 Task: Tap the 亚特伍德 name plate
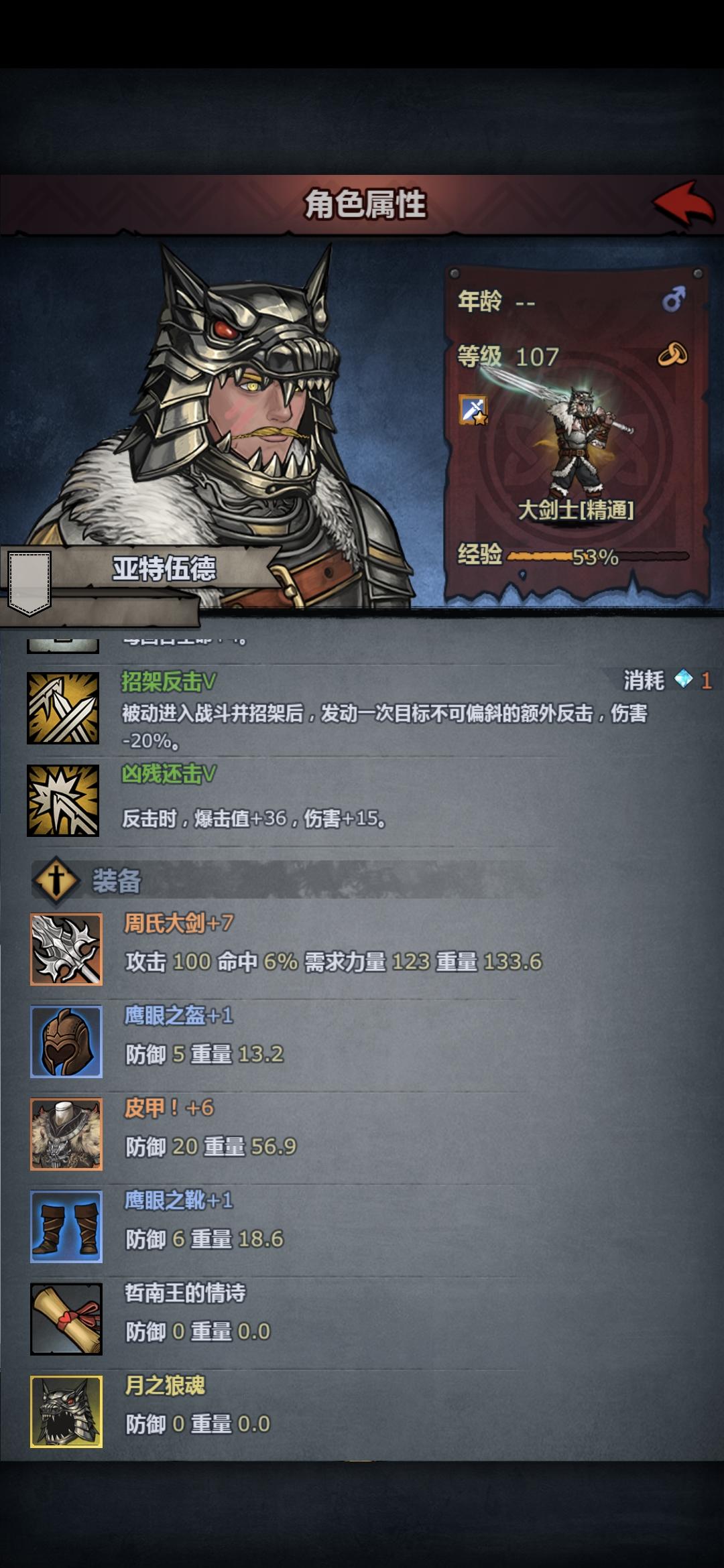[x=164, y=568]
